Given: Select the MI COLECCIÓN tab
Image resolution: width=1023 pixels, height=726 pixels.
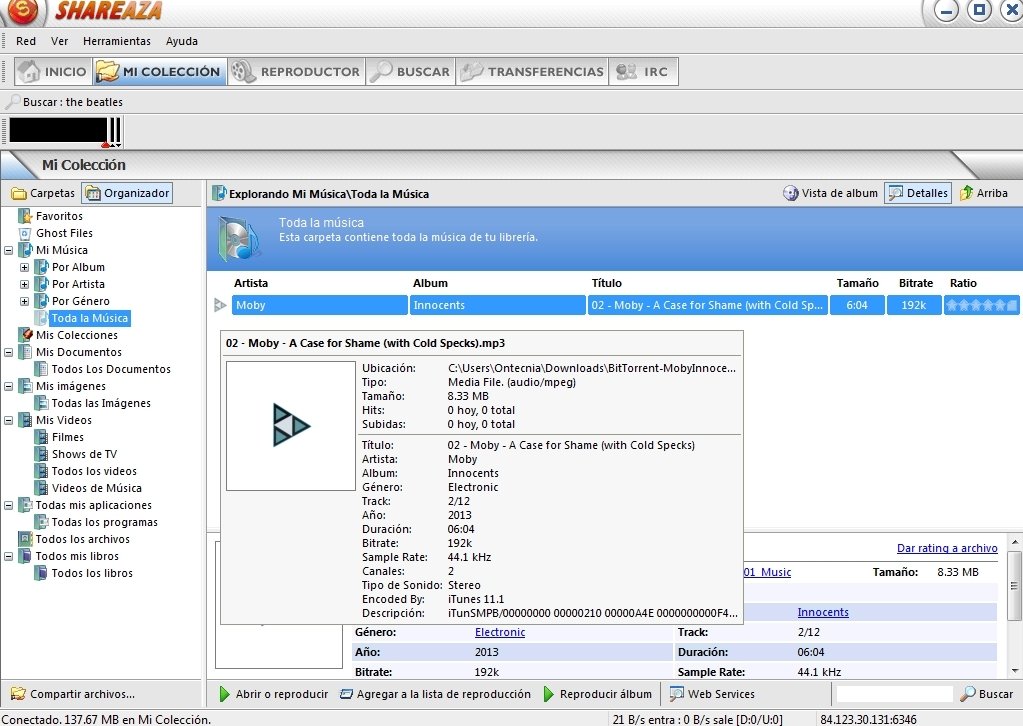Looking at the screenshot, I should (x=159, y=72).
